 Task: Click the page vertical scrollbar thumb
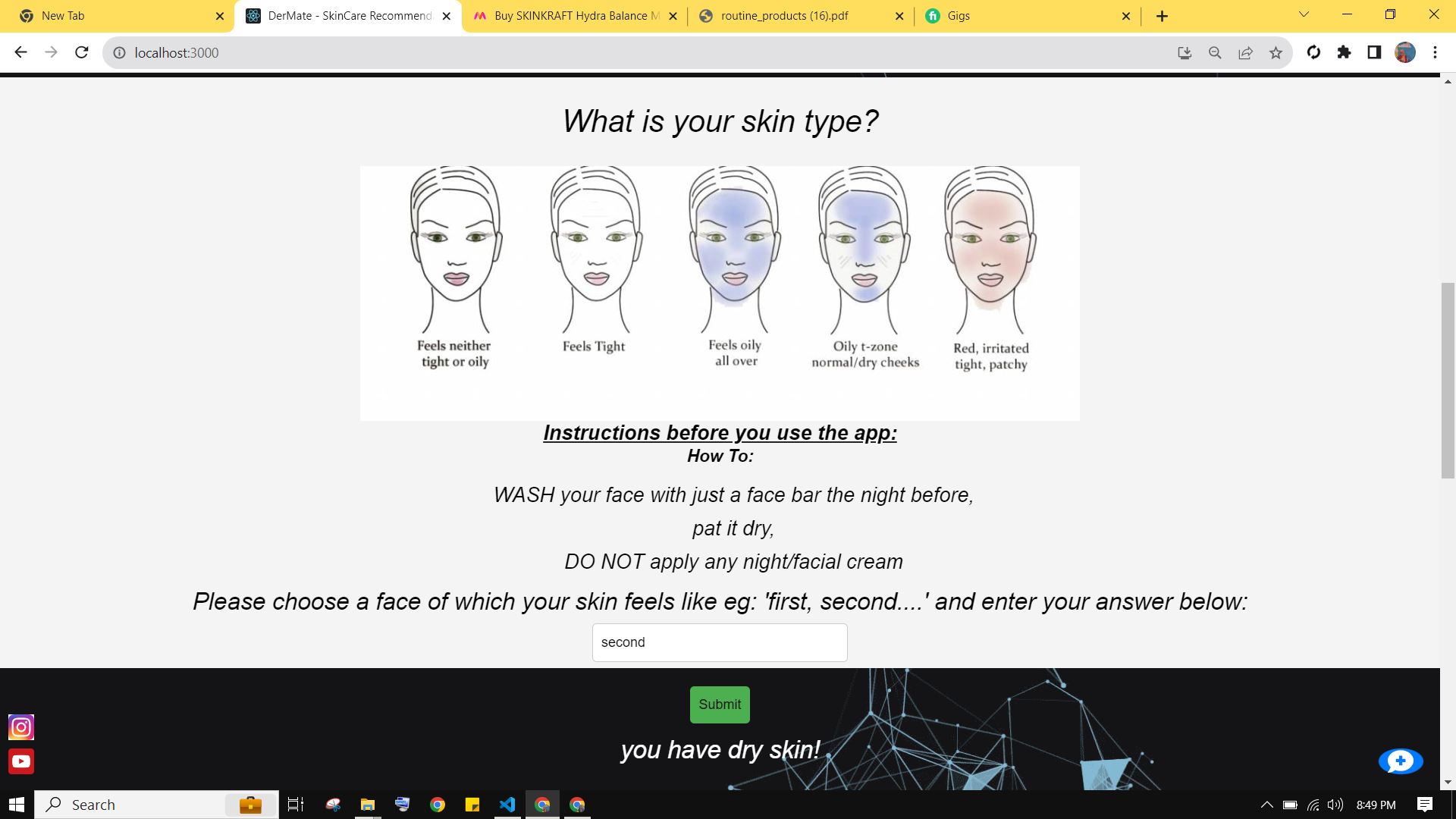pyautogui.click(x=1448, y=379)
